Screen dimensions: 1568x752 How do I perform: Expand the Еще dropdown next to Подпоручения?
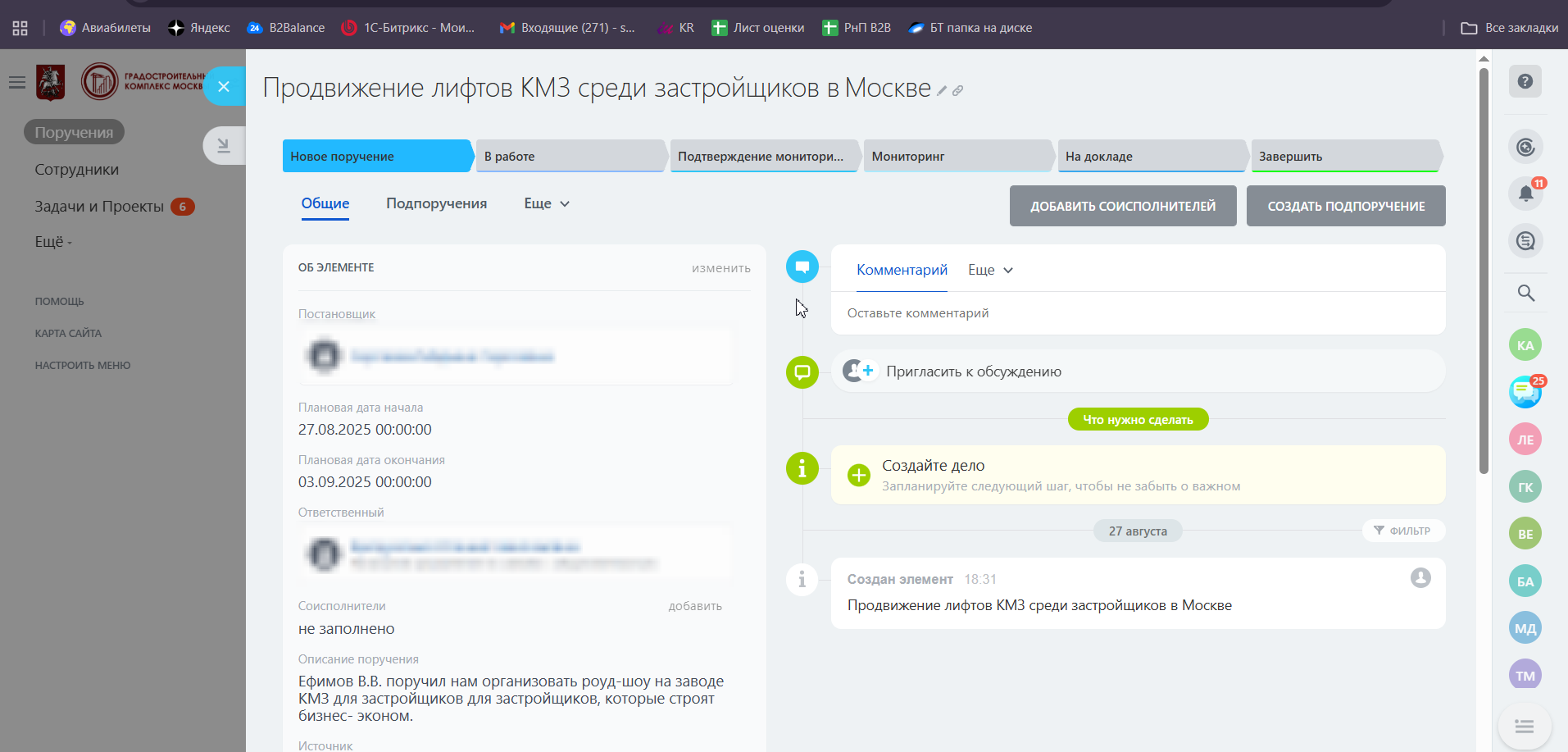(x=547, y=203)
